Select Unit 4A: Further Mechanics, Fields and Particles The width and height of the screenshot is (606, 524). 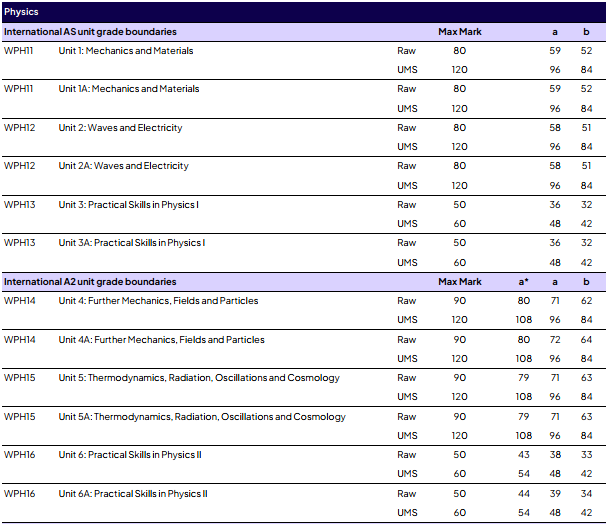click(x=161, y=340)
